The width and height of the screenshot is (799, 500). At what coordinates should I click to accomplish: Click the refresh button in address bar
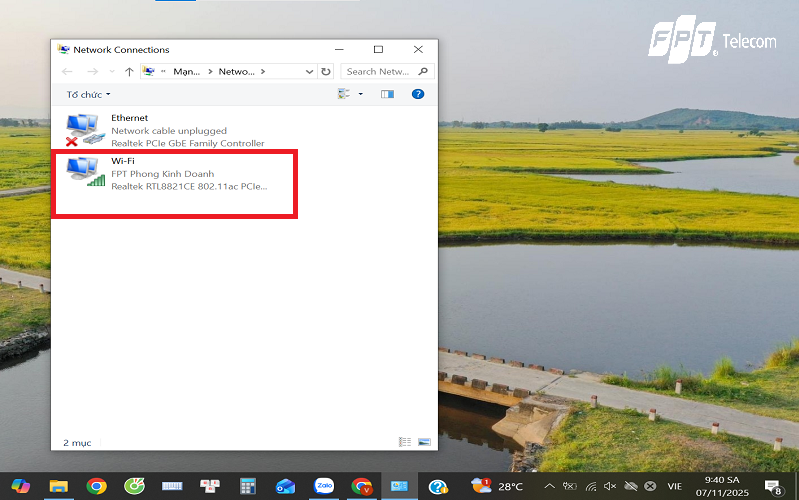pos(326,72)
